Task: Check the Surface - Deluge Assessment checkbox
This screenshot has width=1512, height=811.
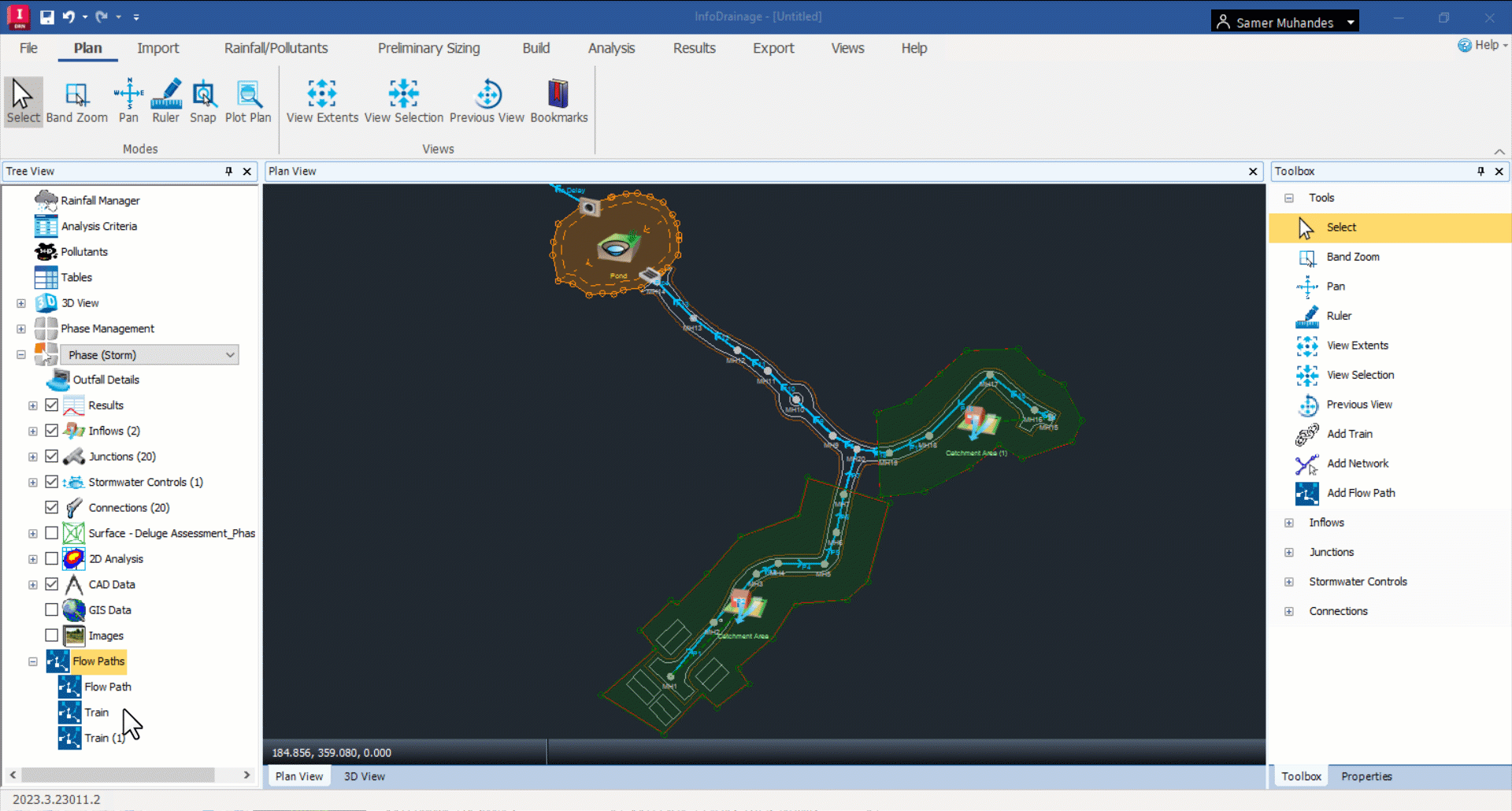Action: point(52,534)
